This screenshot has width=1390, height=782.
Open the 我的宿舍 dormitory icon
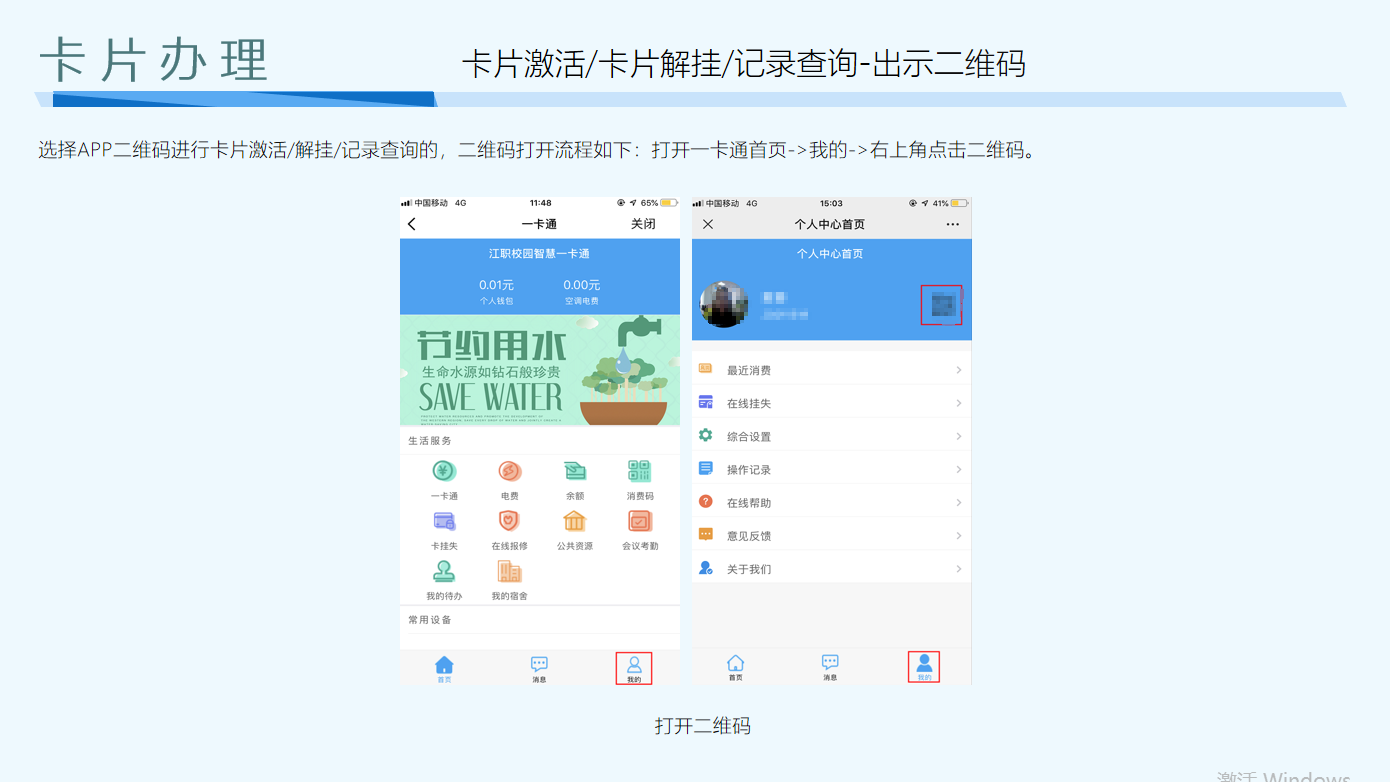click(509, 572)
